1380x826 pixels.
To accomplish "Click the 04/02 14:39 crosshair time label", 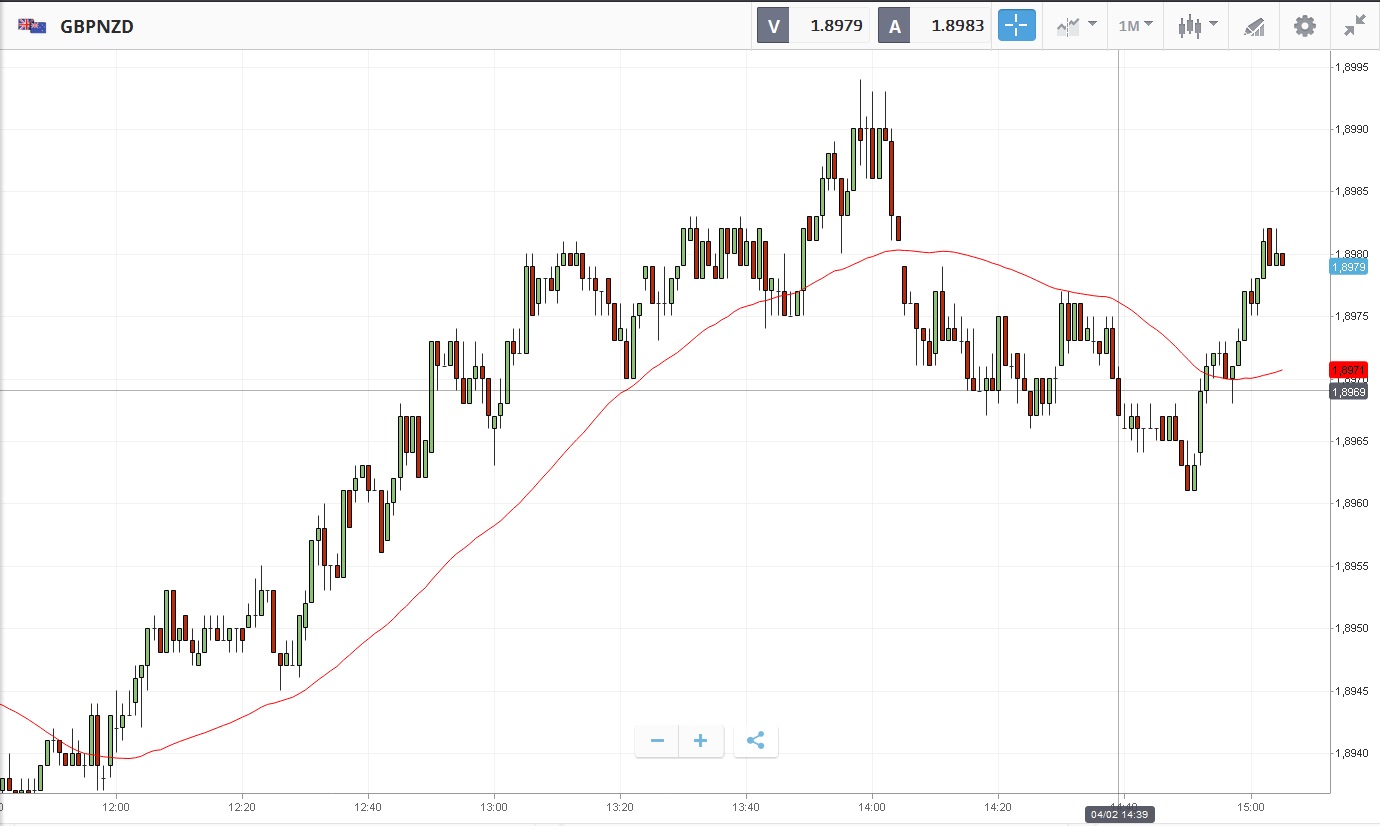I will [x=1118, y=815].
